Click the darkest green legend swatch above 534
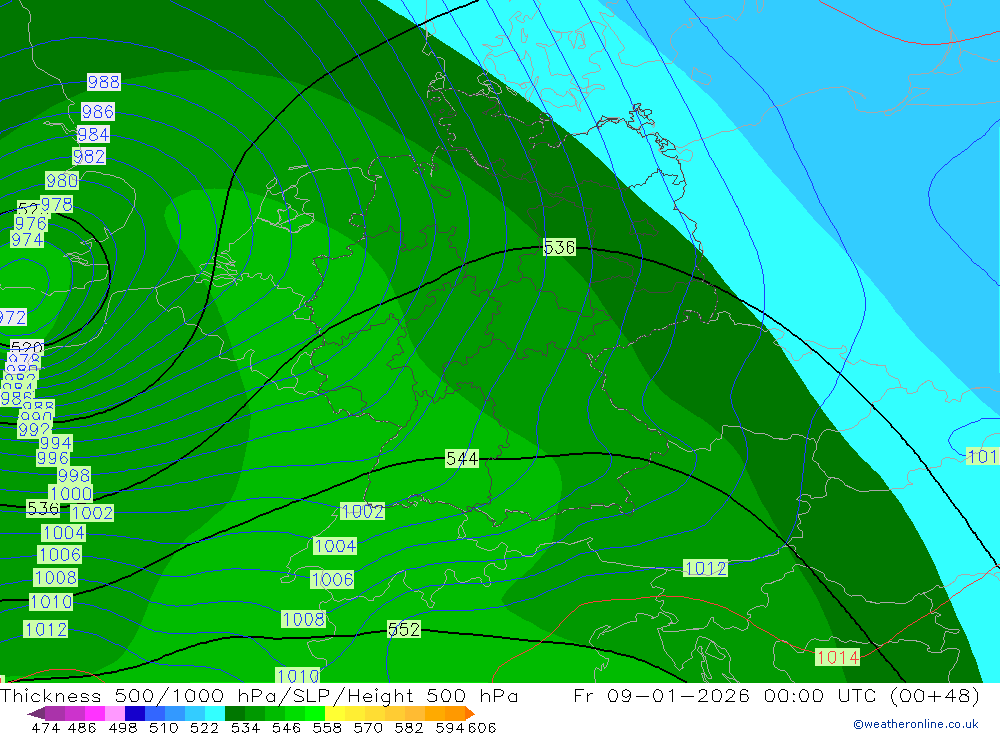 [x=235, y=713]
